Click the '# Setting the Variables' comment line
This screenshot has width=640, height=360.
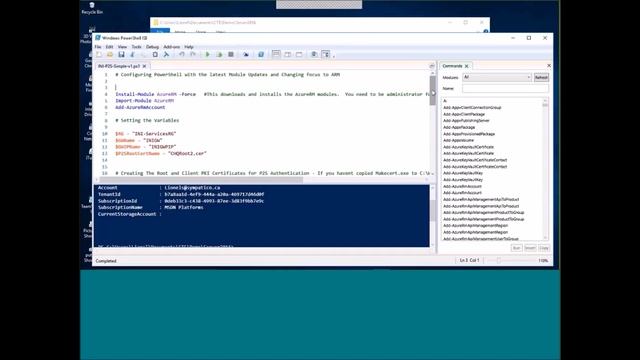(x=147, y=120)
